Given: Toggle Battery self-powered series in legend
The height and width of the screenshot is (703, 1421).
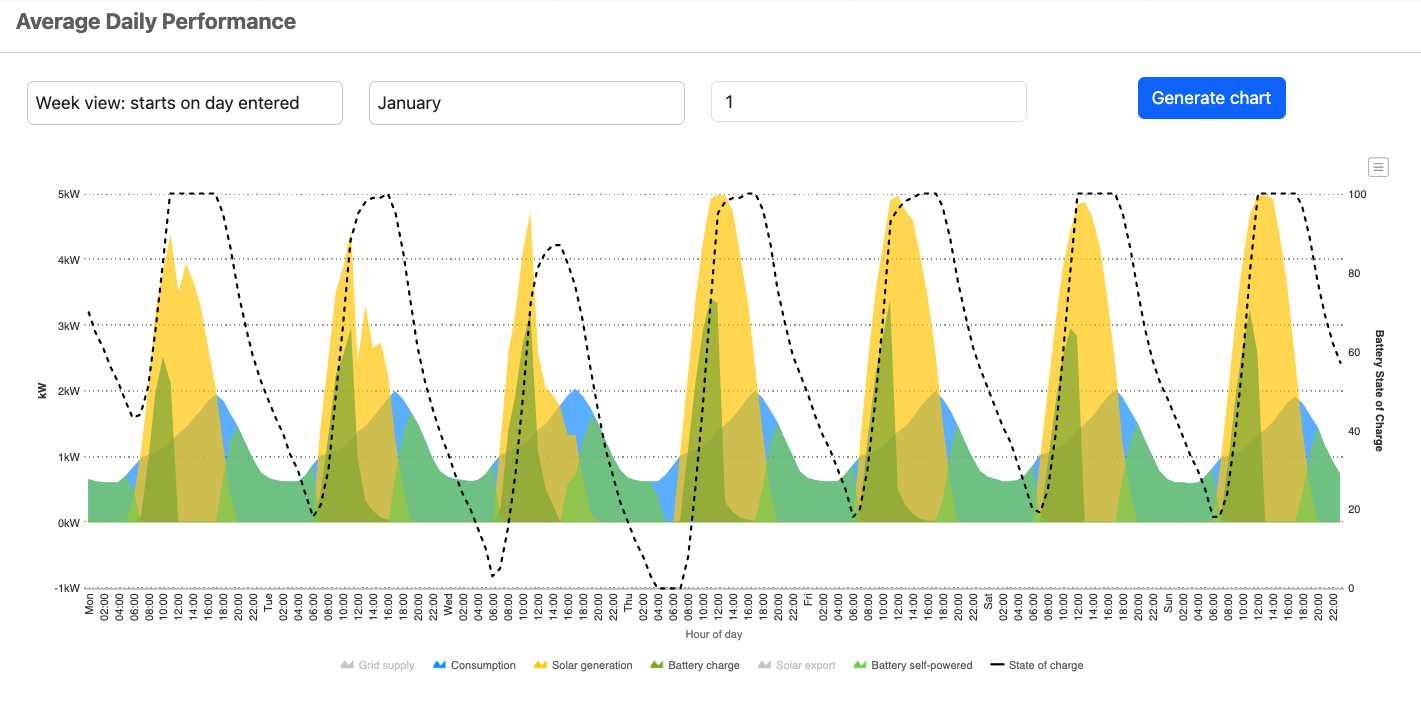Looking at the screenshot, I should [913, 665].
